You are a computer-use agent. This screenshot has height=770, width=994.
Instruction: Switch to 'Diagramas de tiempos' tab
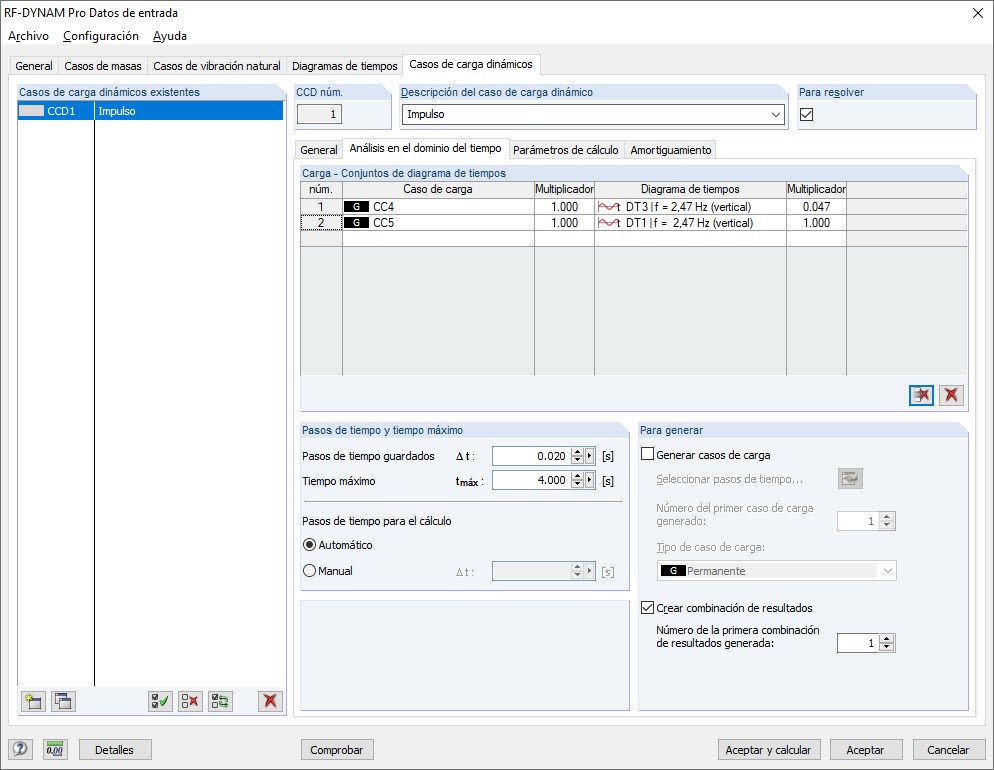344,66
